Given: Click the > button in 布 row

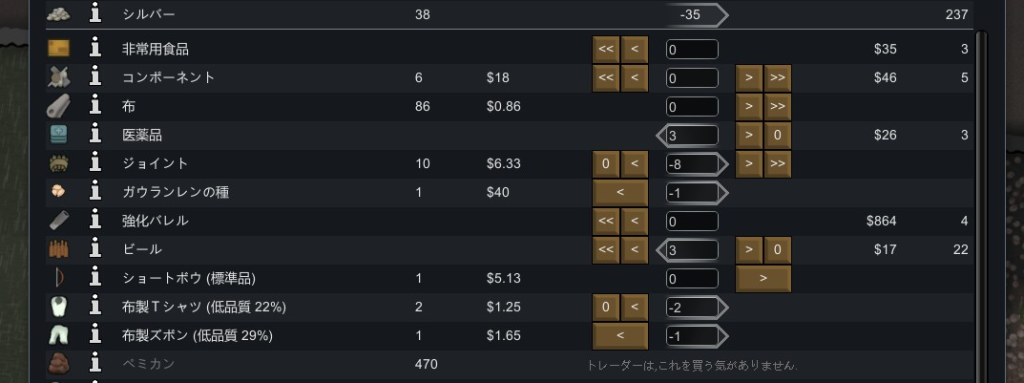Looking at the screenshot, I should tap(749, 107).
